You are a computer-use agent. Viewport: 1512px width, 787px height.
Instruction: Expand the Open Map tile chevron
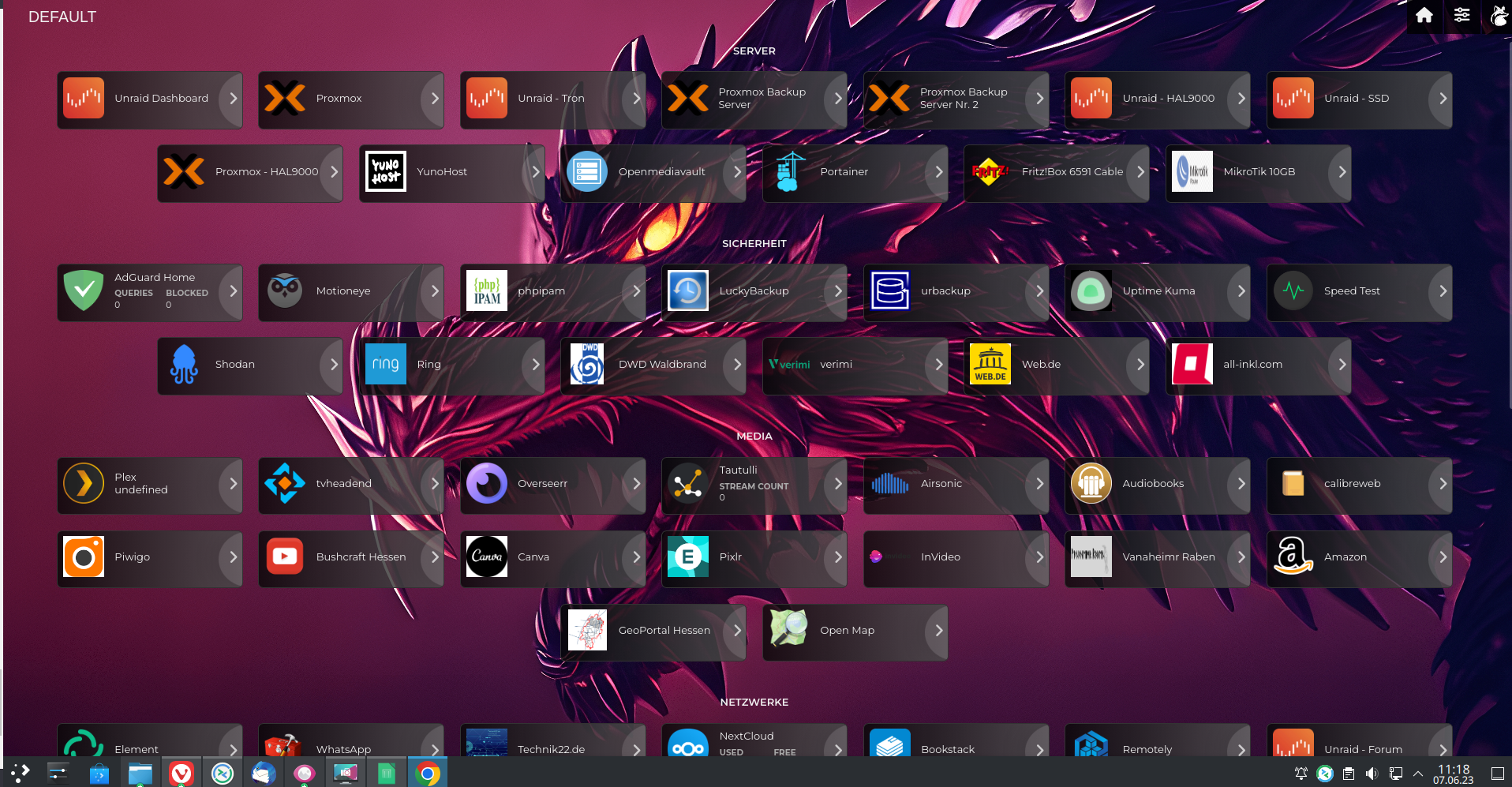pyautogui.click(x=938, y=631)
